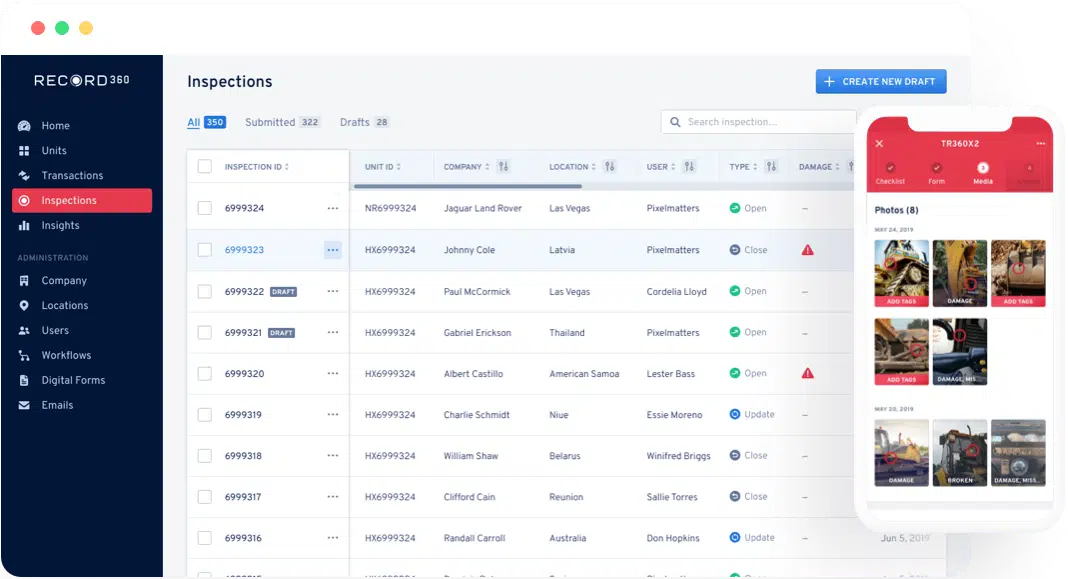Open three-dot menu for inspection 6999324
1068x579 pixels.
(332, 208)
